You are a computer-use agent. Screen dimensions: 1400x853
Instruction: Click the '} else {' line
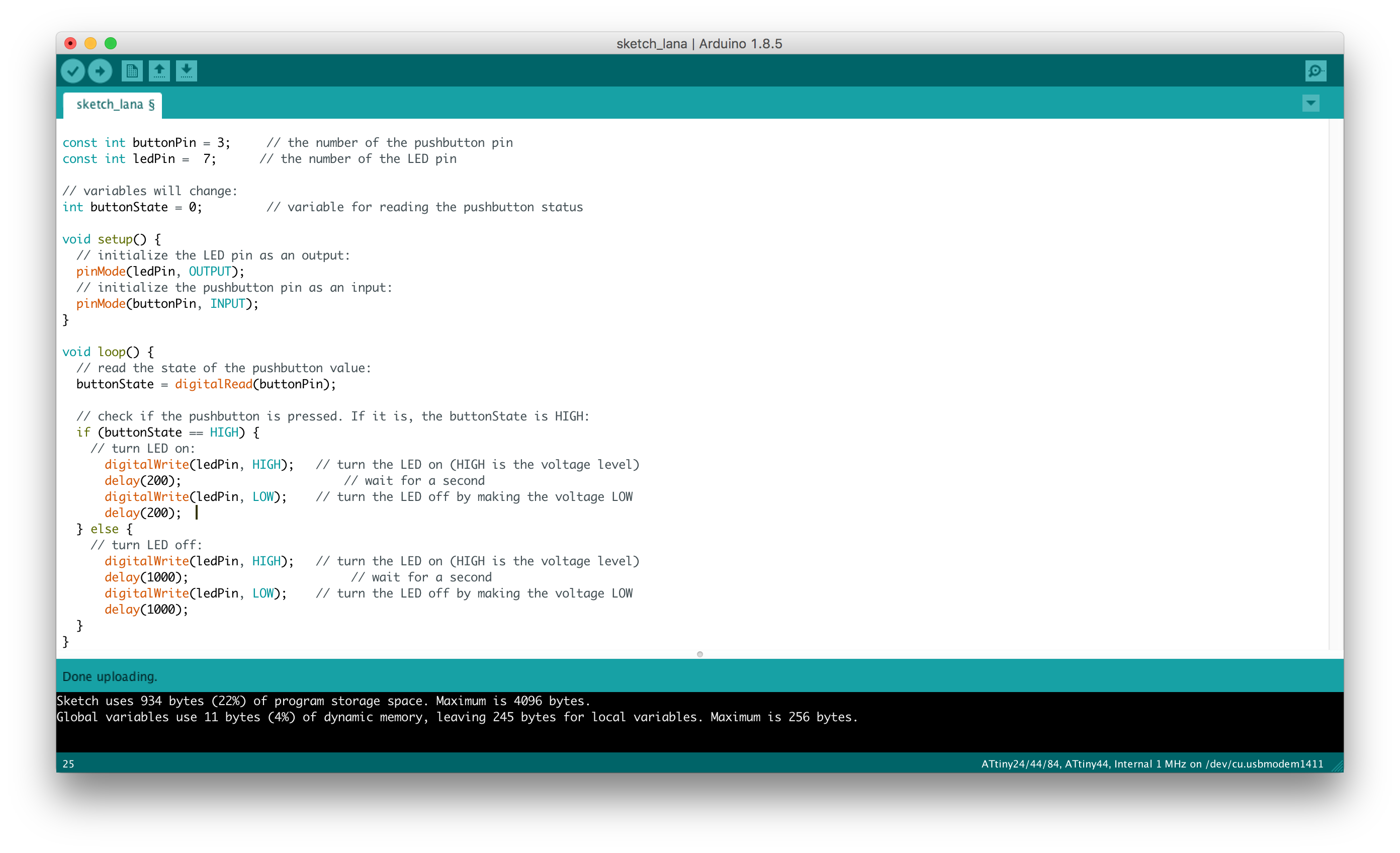pyautogui.click(x=105, y=529)
